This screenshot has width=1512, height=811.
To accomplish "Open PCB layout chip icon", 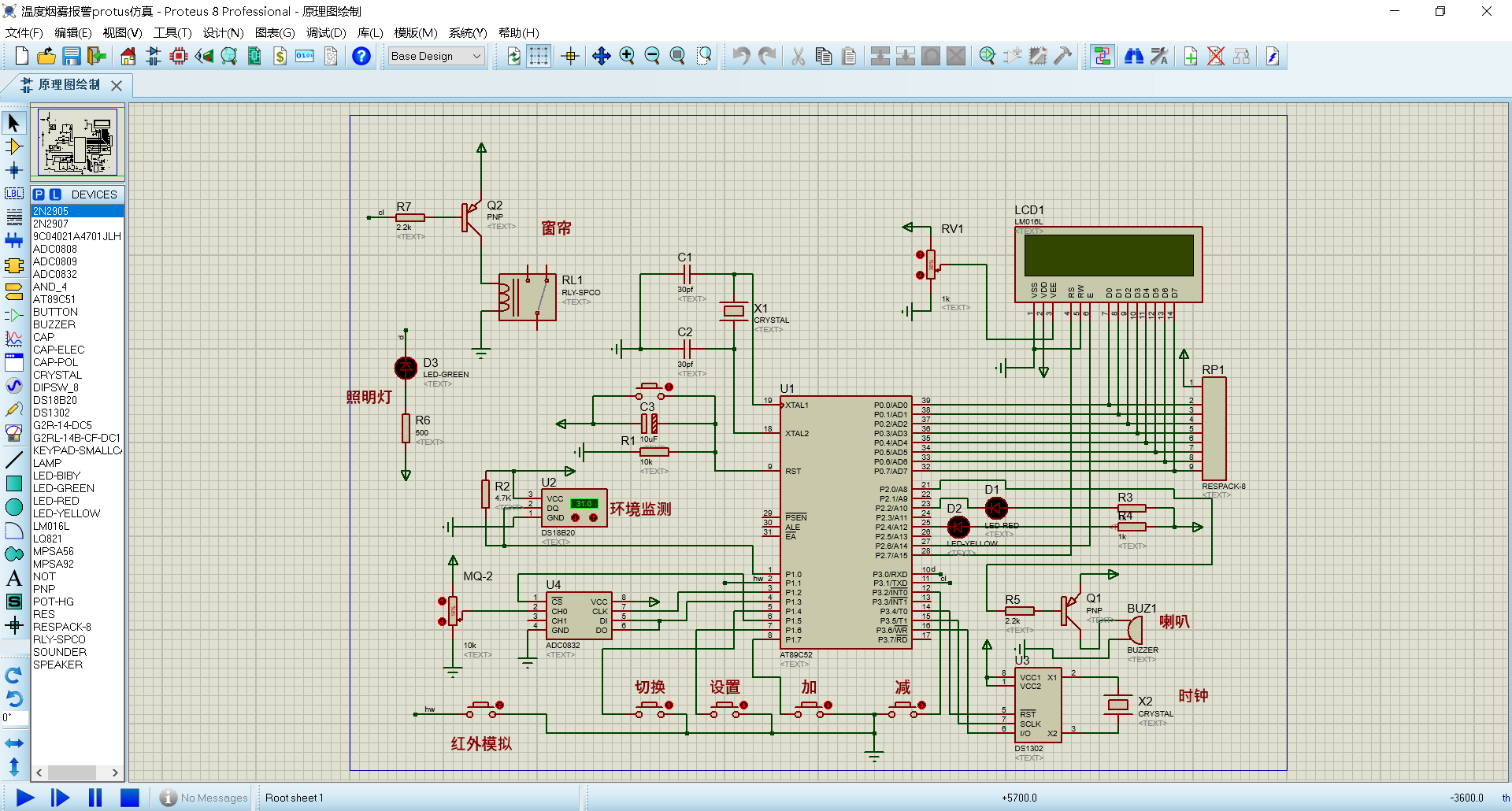I will point(179,56).
